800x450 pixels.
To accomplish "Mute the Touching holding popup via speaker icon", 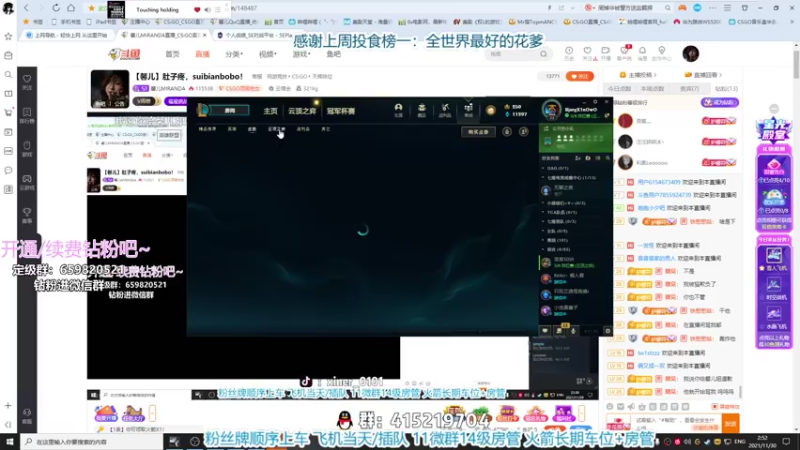I will point(207,10).
